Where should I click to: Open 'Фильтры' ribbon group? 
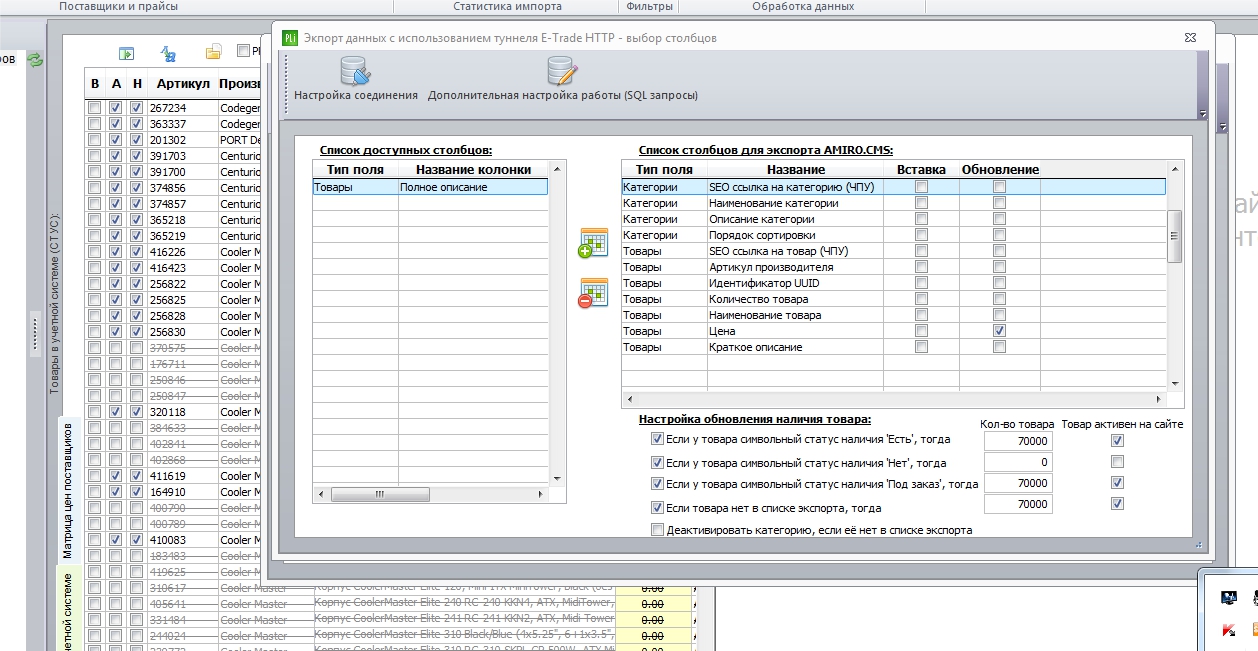point(649,6)
